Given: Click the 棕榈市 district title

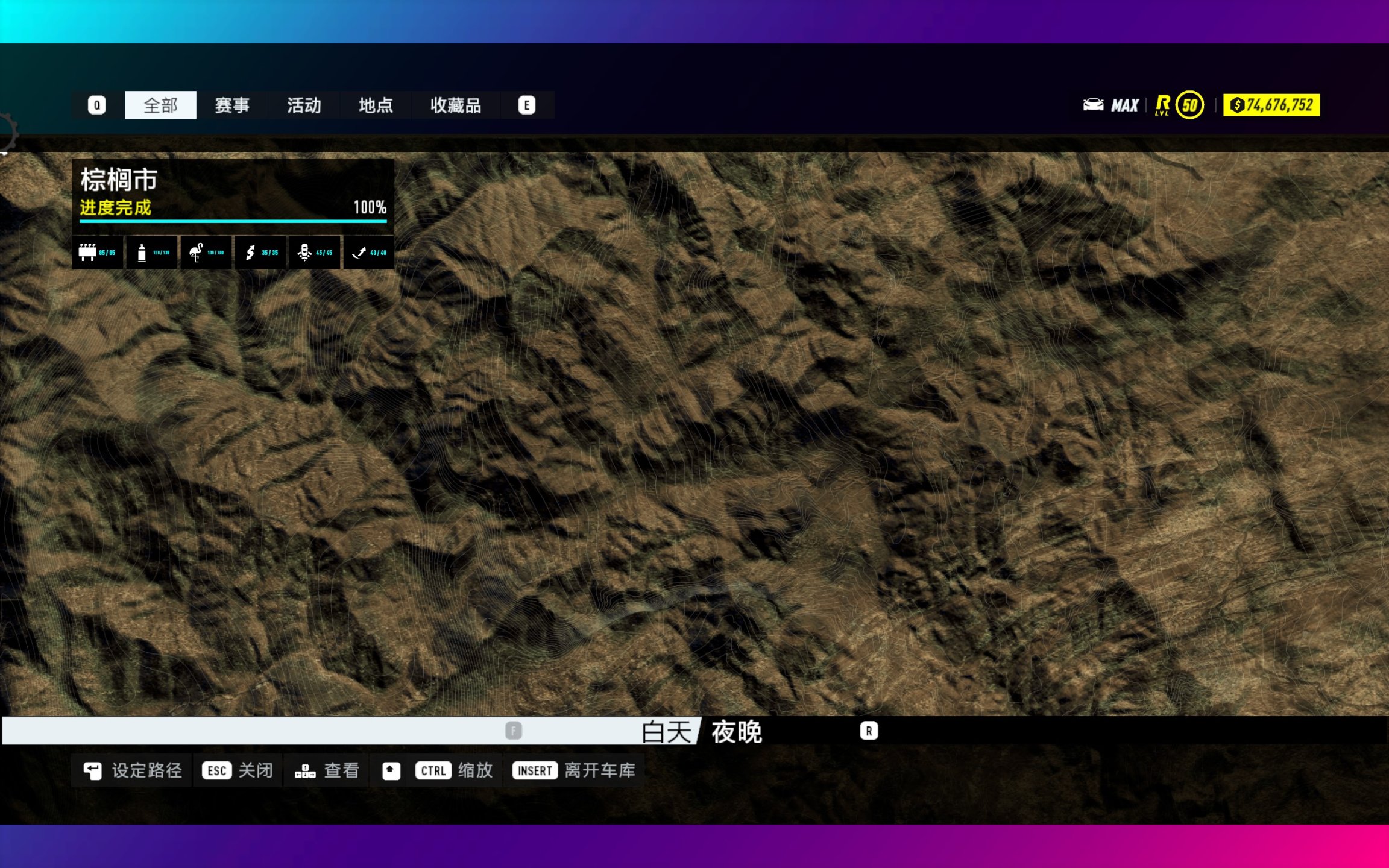Looking at the screenshot, I should [119, 180].
